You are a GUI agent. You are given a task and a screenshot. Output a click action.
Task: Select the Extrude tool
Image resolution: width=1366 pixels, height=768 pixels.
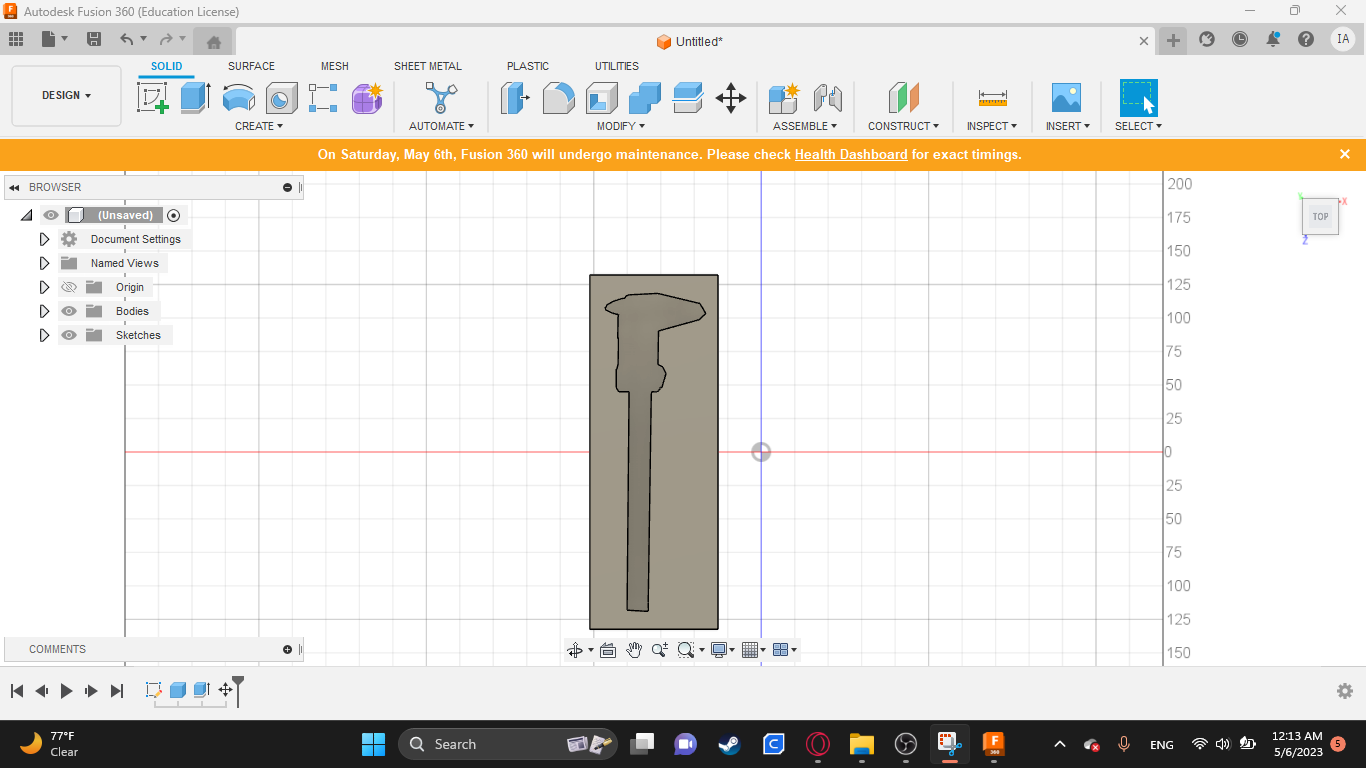click(x=195, y=98)
